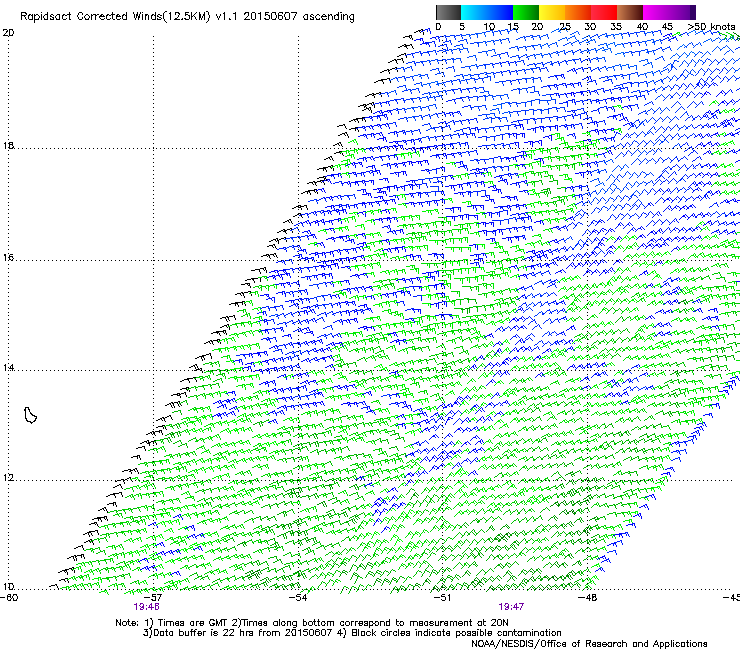Click the "Data buffer is 22 hrs" note line

coord(352,633)
